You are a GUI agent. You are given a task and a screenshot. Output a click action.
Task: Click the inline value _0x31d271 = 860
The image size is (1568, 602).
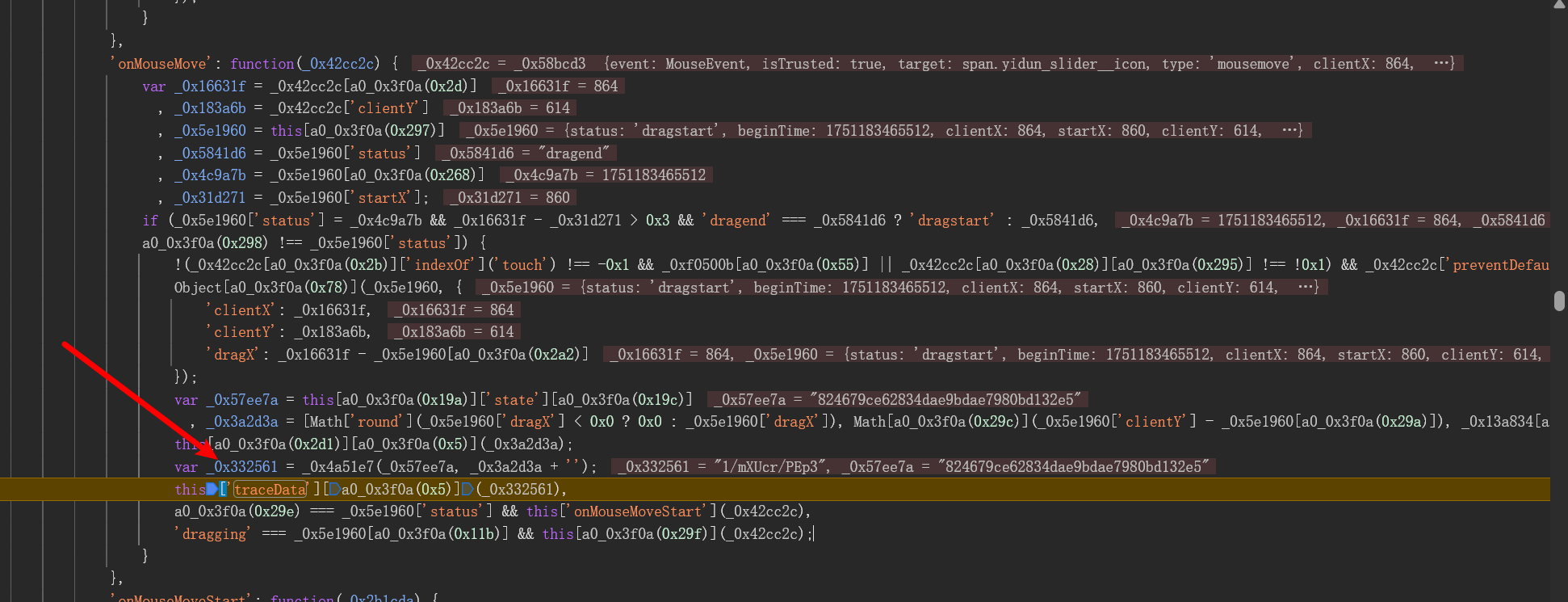514,197
